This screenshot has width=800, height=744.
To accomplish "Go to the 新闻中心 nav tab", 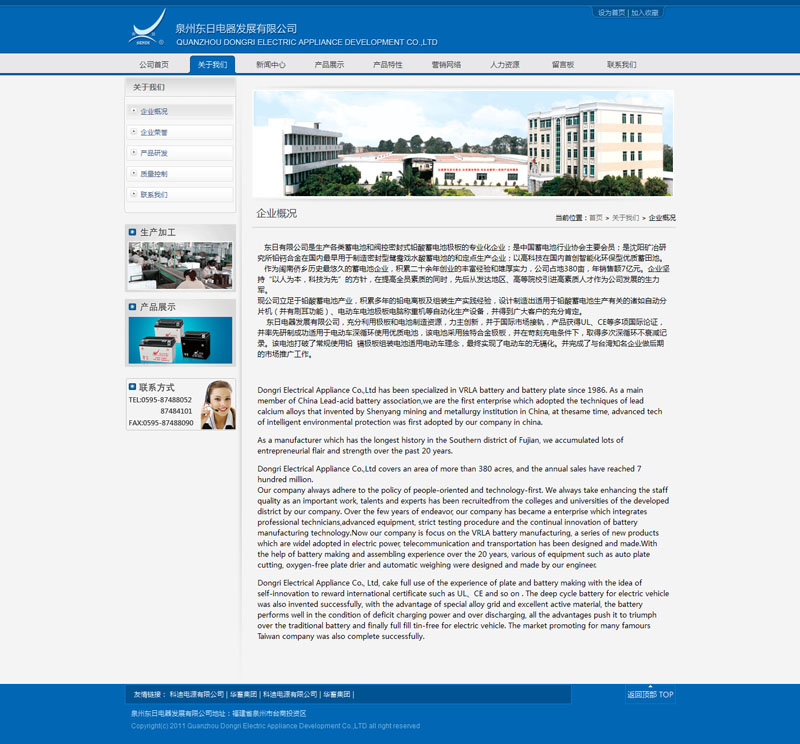I will (271, 65).
